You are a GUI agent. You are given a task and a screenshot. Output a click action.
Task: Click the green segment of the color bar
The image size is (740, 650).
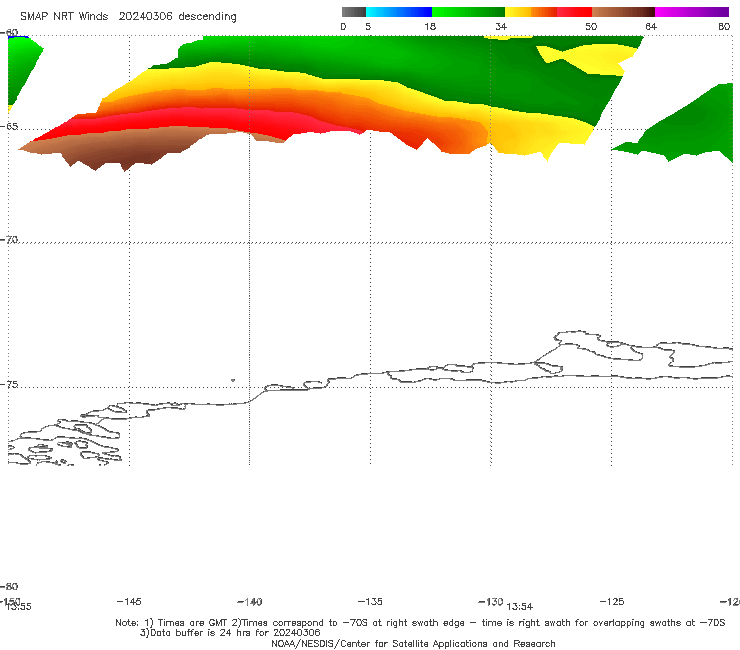(468, 12)
